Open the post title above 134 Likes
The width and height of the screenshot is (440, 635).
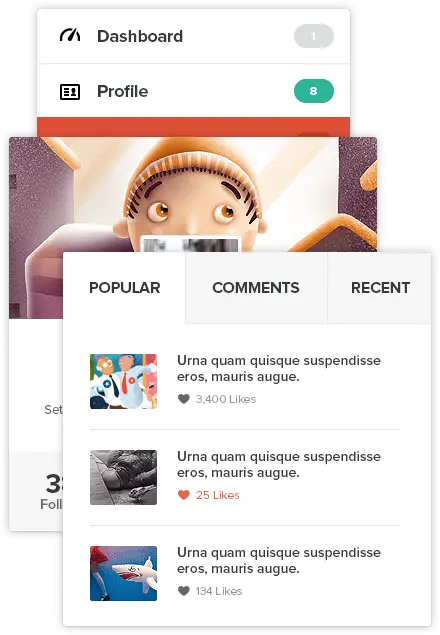279,560
